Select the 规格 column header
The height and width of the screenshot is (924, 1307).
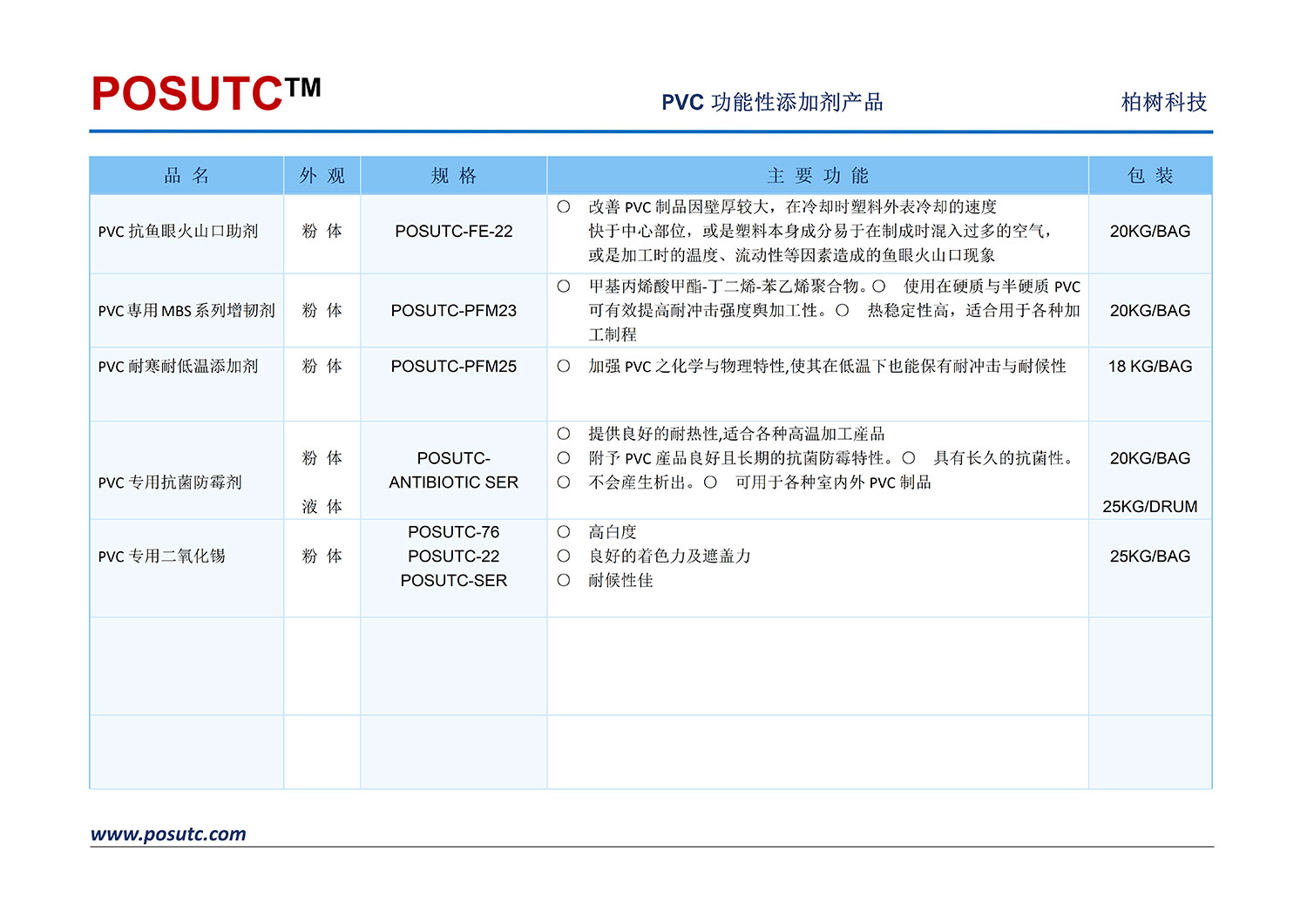coord(454,176)
